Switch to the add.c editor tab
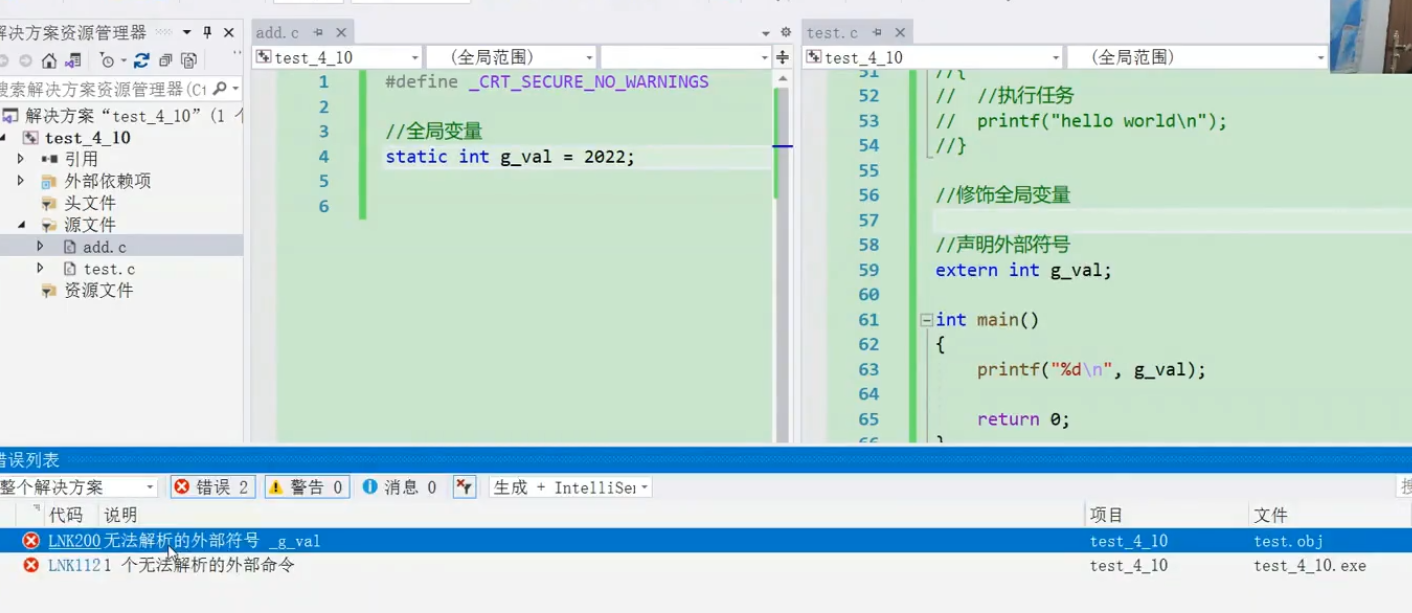This screenshot has height=613, width=1412. tap(278, 33)
